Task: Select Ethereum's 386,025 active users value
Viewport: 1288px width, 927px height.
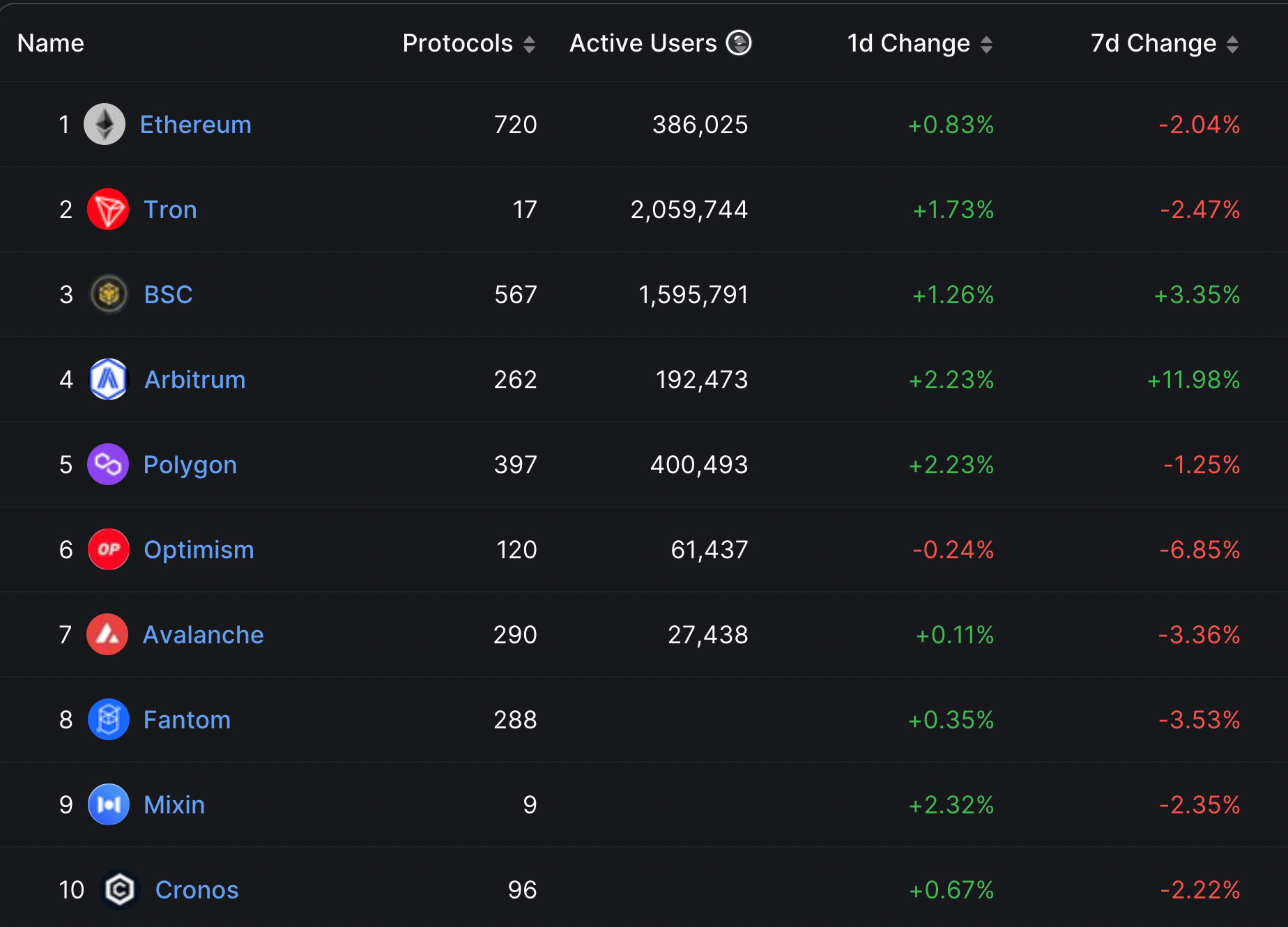Action: (x=700, y=125)
